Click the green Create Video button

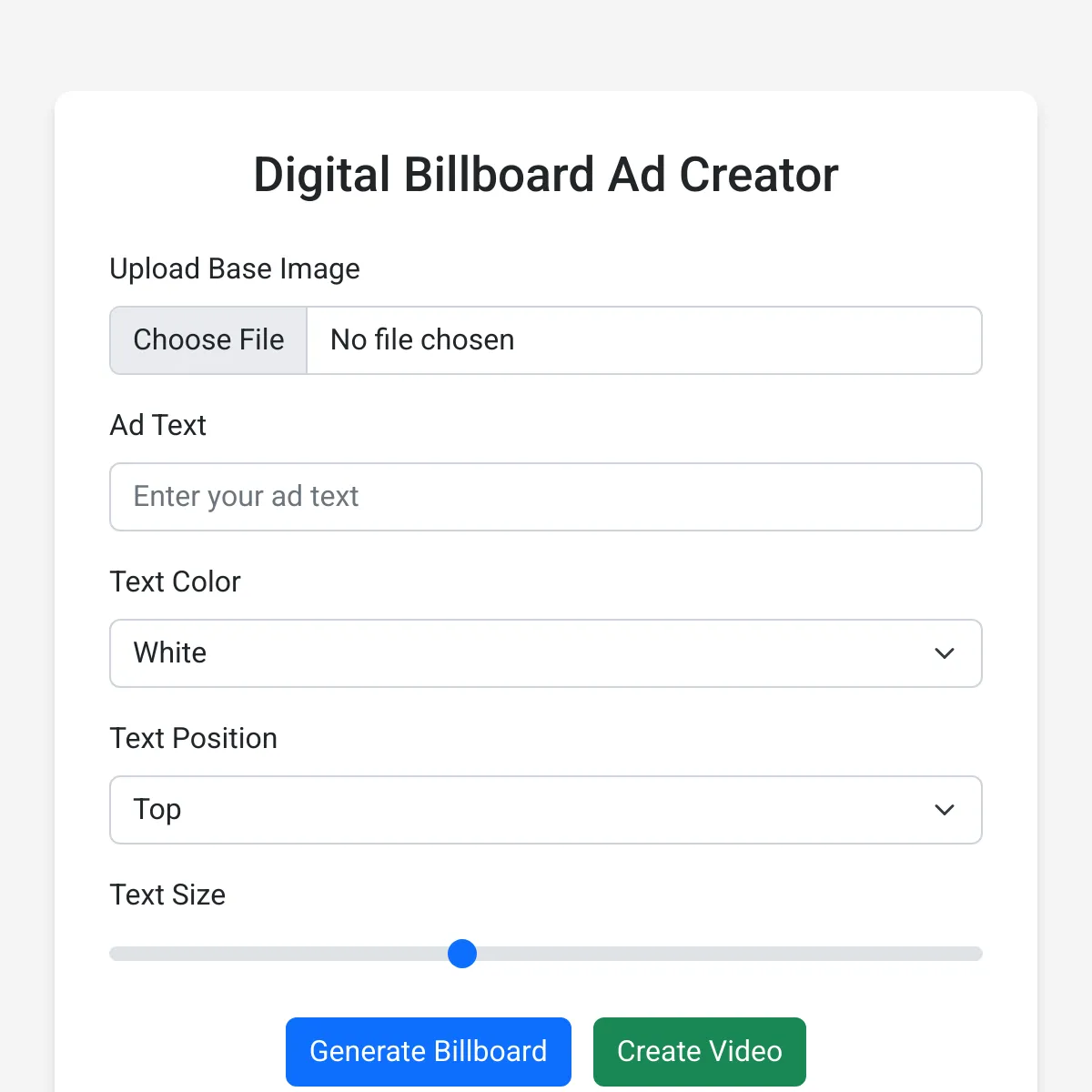(700, 1052)
